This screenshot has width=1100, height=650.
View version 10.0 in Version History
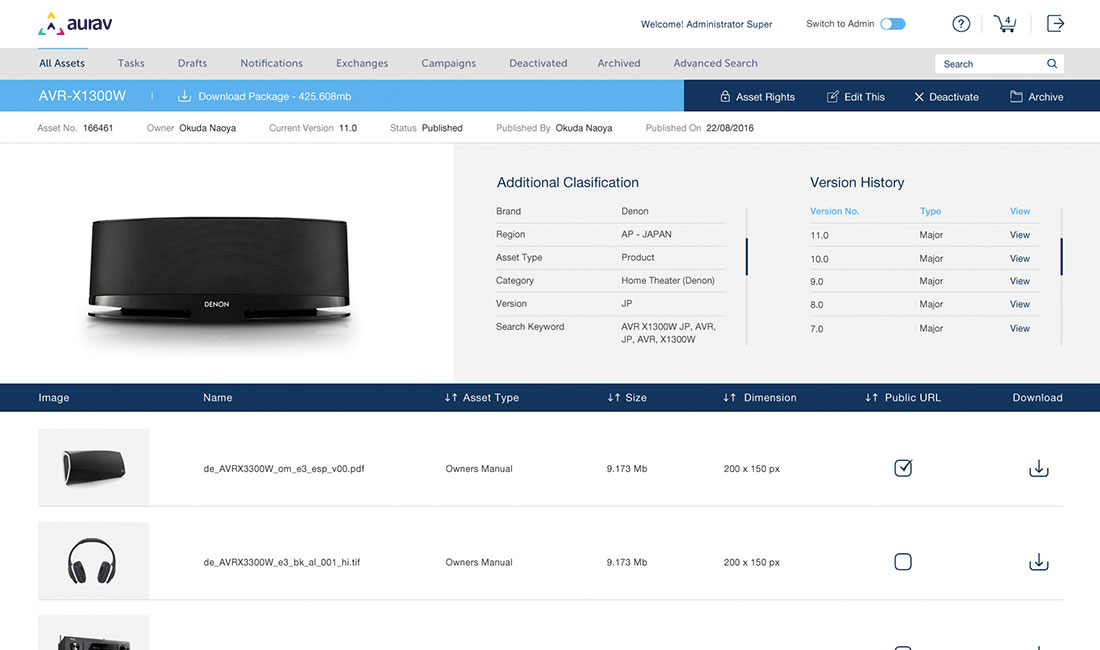(x=1019, y=258)
